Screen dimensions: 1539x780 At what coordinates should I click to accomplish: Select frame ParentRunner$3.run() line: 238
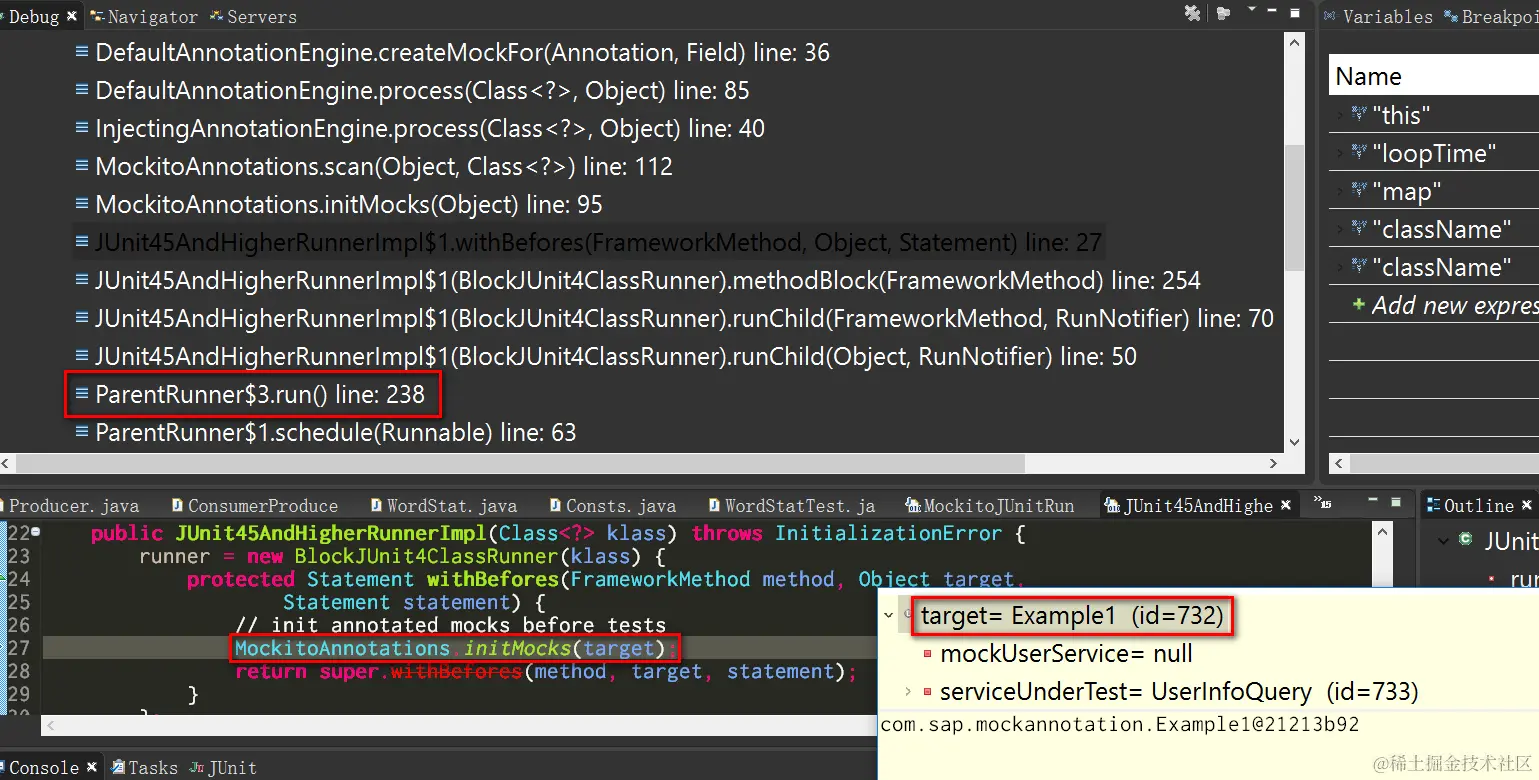click(x=260, y=395)
